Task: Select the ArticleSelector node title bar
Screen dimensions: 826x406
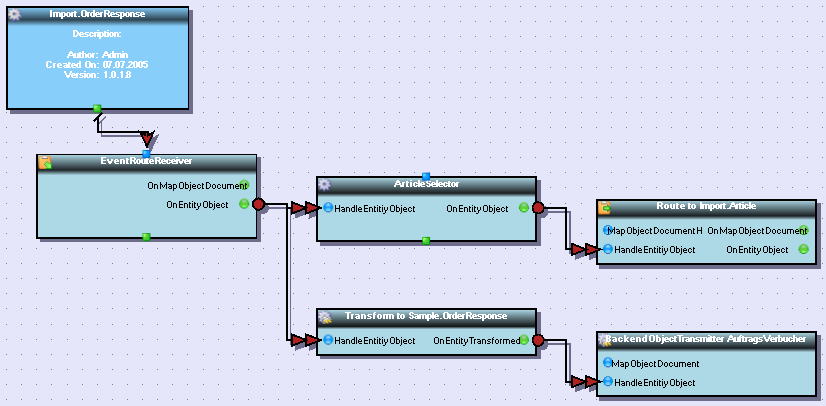Action: [427, 185]
